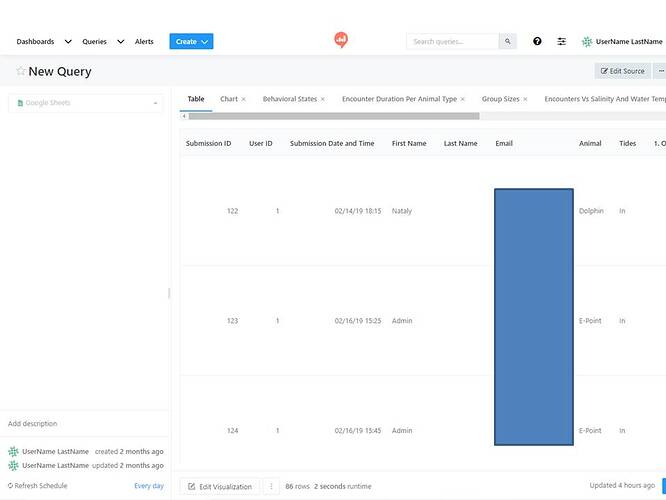666x500 pixels.
Task: Click Updated 4 hours ago text
Action: coord(622,485)
